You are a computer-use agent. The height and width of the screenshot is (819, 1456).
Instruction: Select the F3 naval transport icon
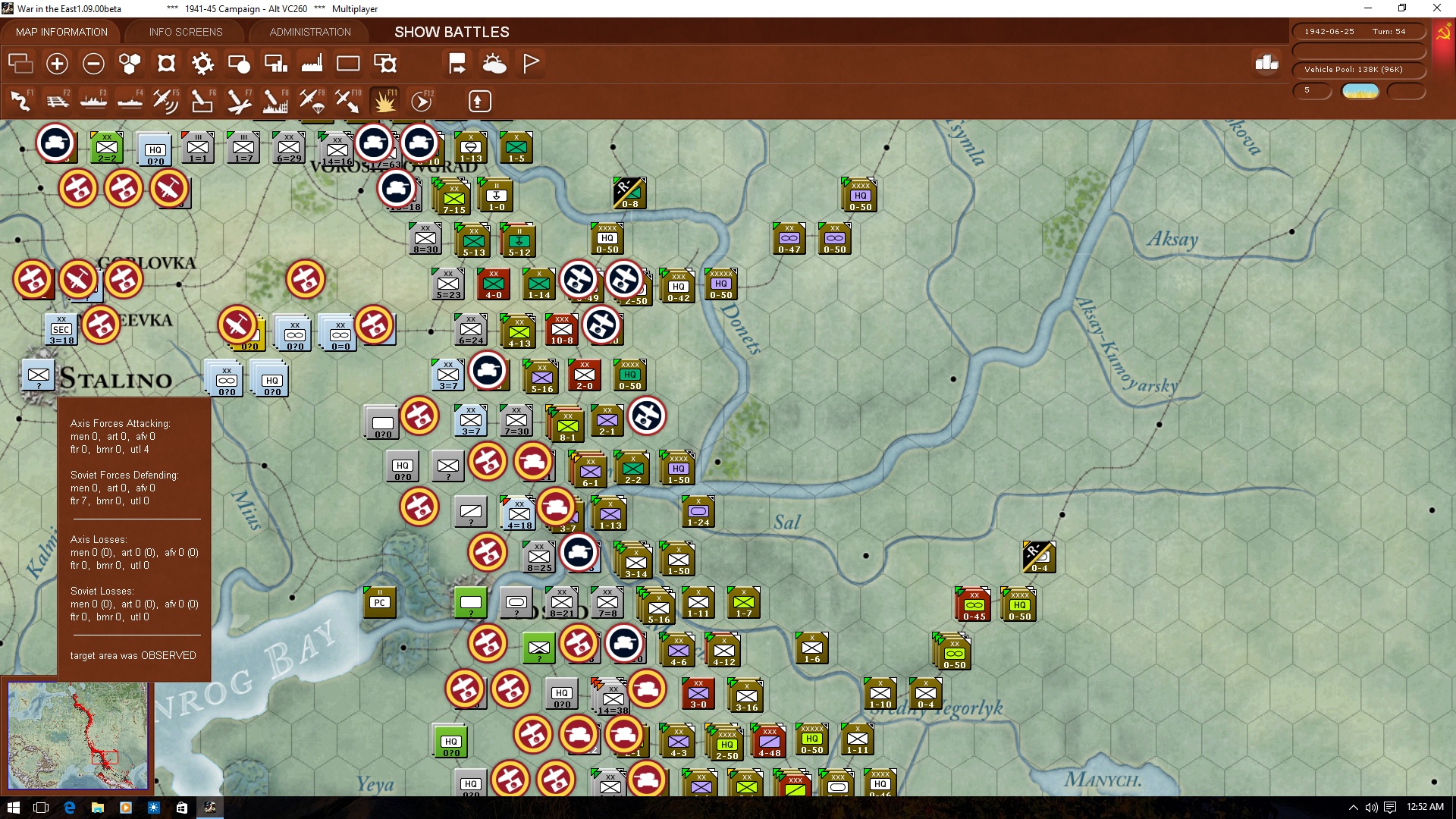click(93, 101)
